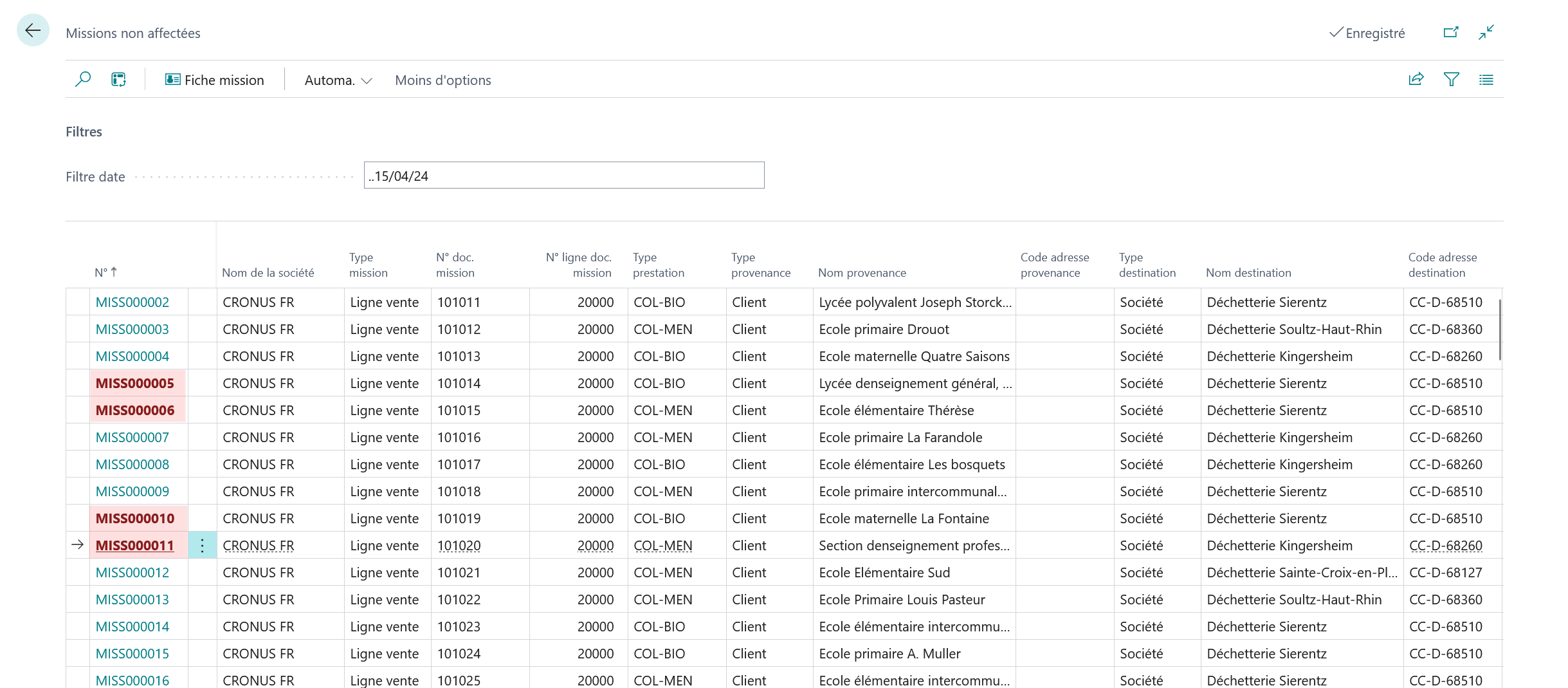
Task: Open the Fiche mission action
Action: click(215, 80)
